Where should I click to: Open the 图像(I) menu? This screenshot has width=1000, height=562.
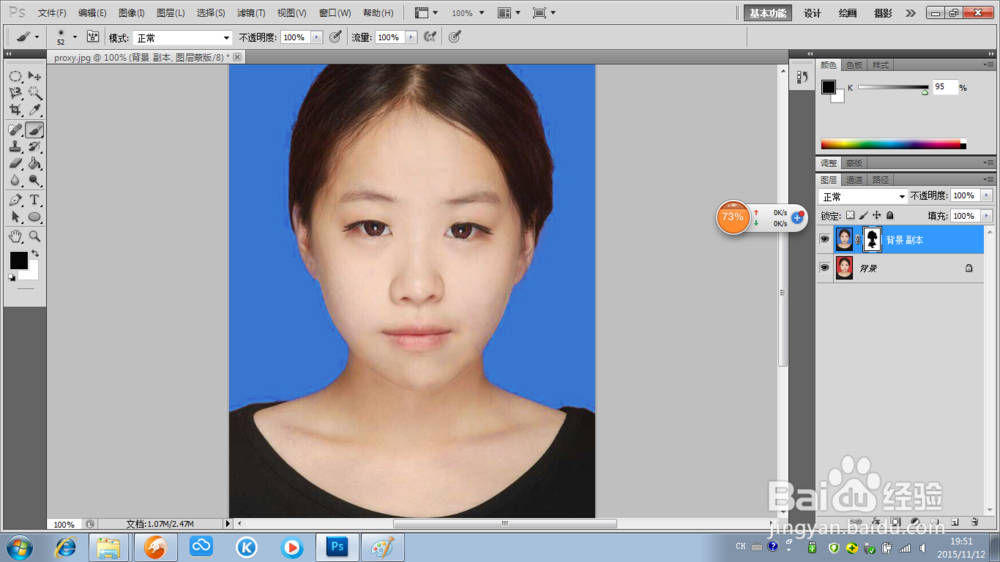pyautogui.click(x=131, y=13)
